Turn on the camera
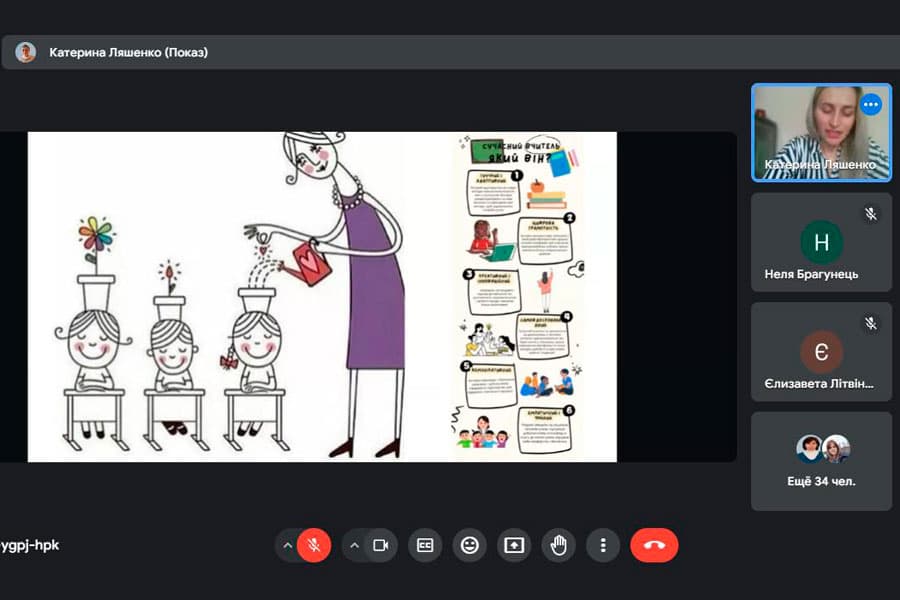This screenshot has width=900, height=600. [x=381, y=545]
